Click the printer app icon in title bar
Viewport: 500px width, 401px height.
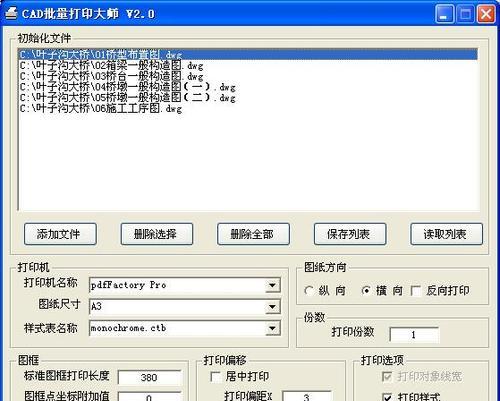pos(11,14)
